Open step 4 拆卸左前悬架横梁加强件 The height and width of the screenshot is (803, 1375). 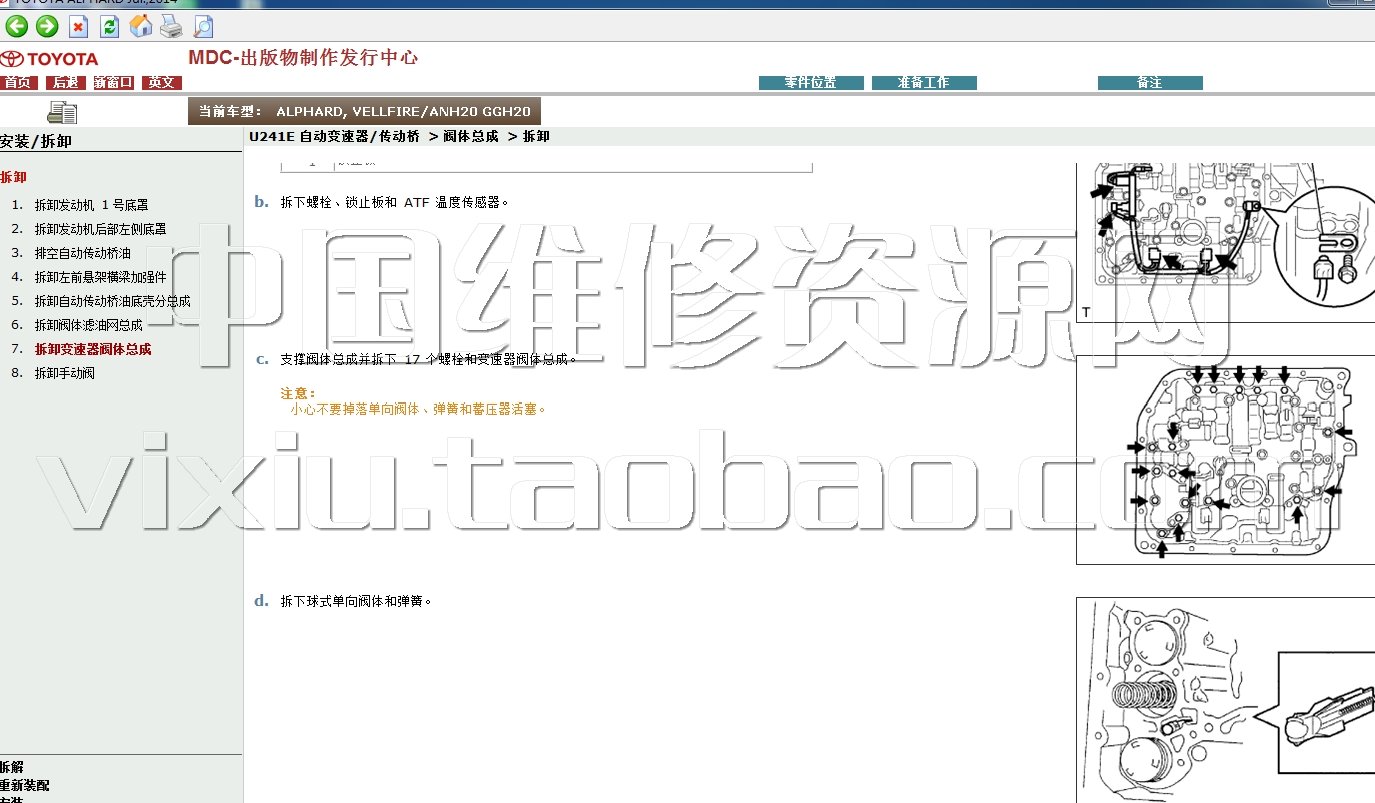pos(101,277)
